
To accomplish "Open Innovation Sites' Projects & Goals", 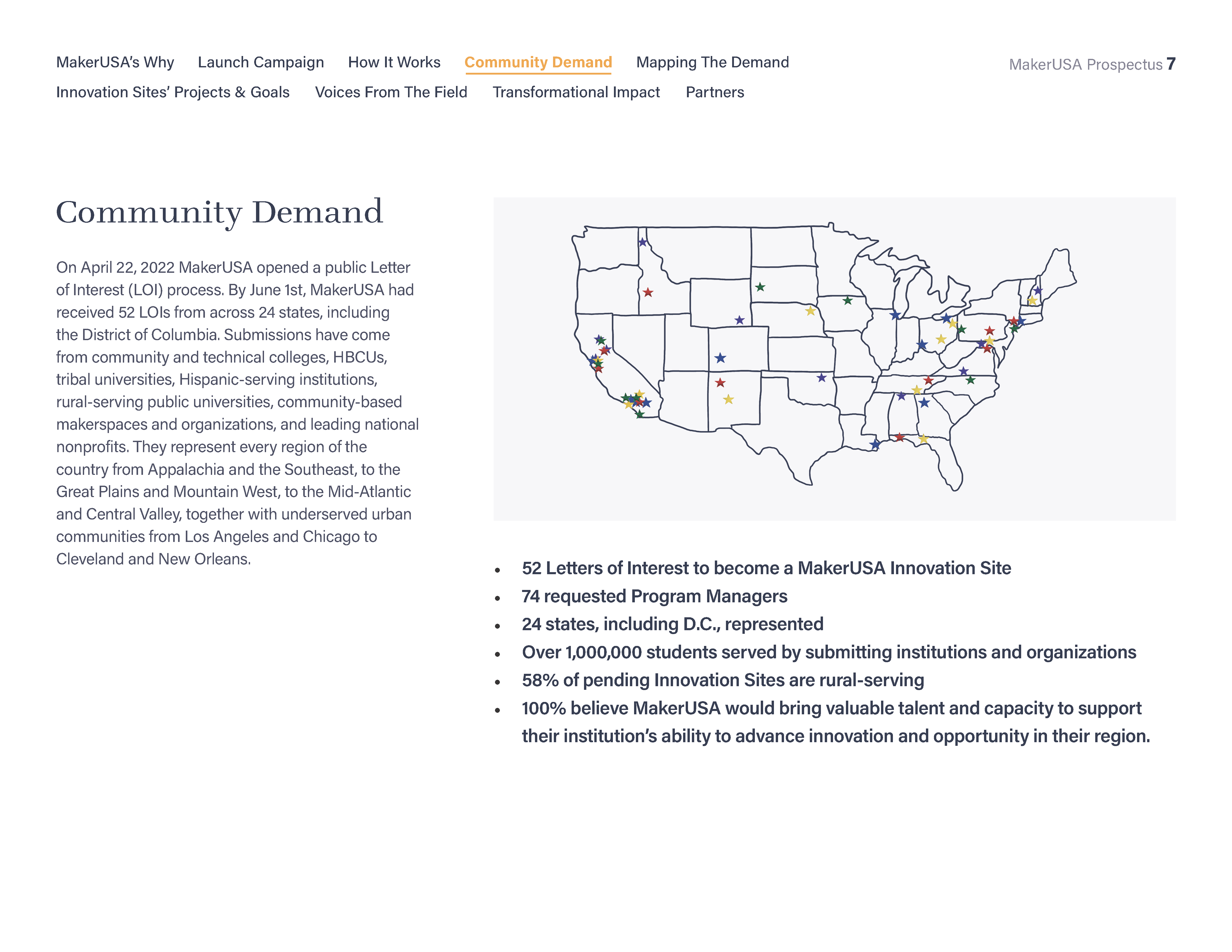I will tap(173, 92).
